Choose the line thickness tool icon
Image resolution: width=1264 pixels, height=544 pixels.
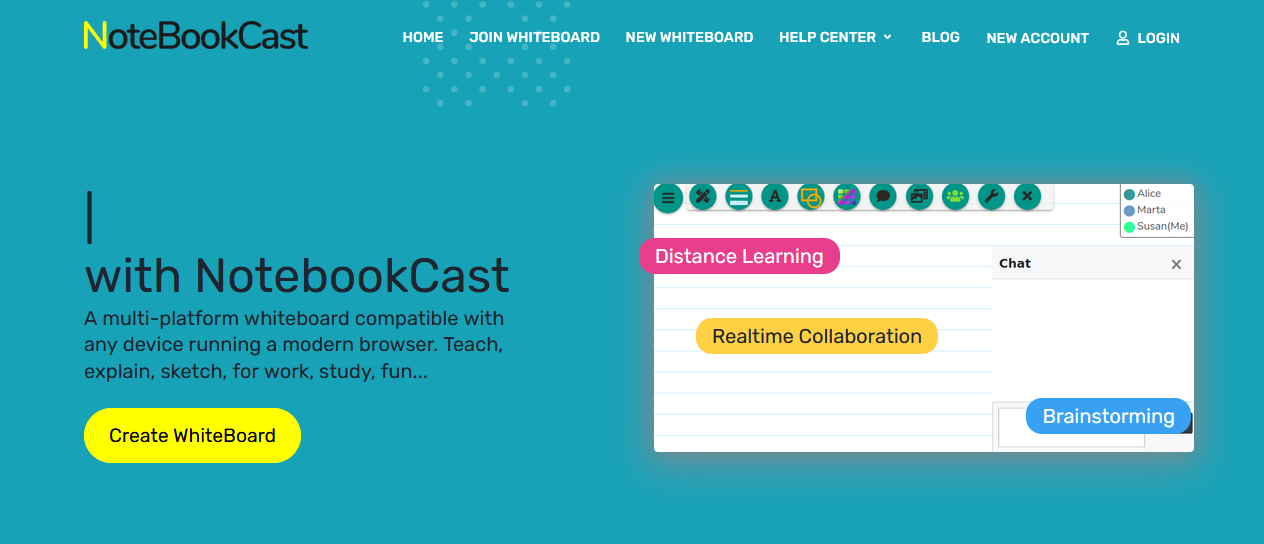739,196
